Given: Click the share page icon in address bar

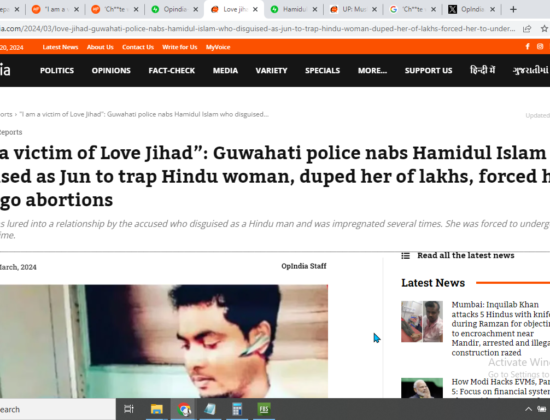Looking at the screenshot, I should point(527,29).
